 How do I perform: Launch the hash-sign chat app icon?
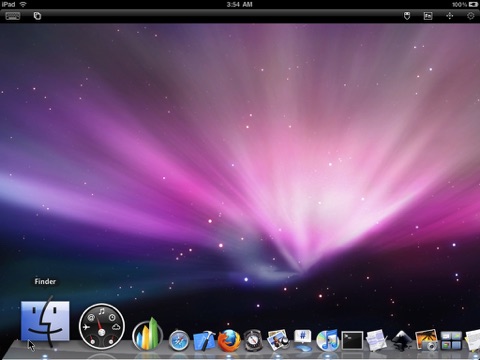303,340
